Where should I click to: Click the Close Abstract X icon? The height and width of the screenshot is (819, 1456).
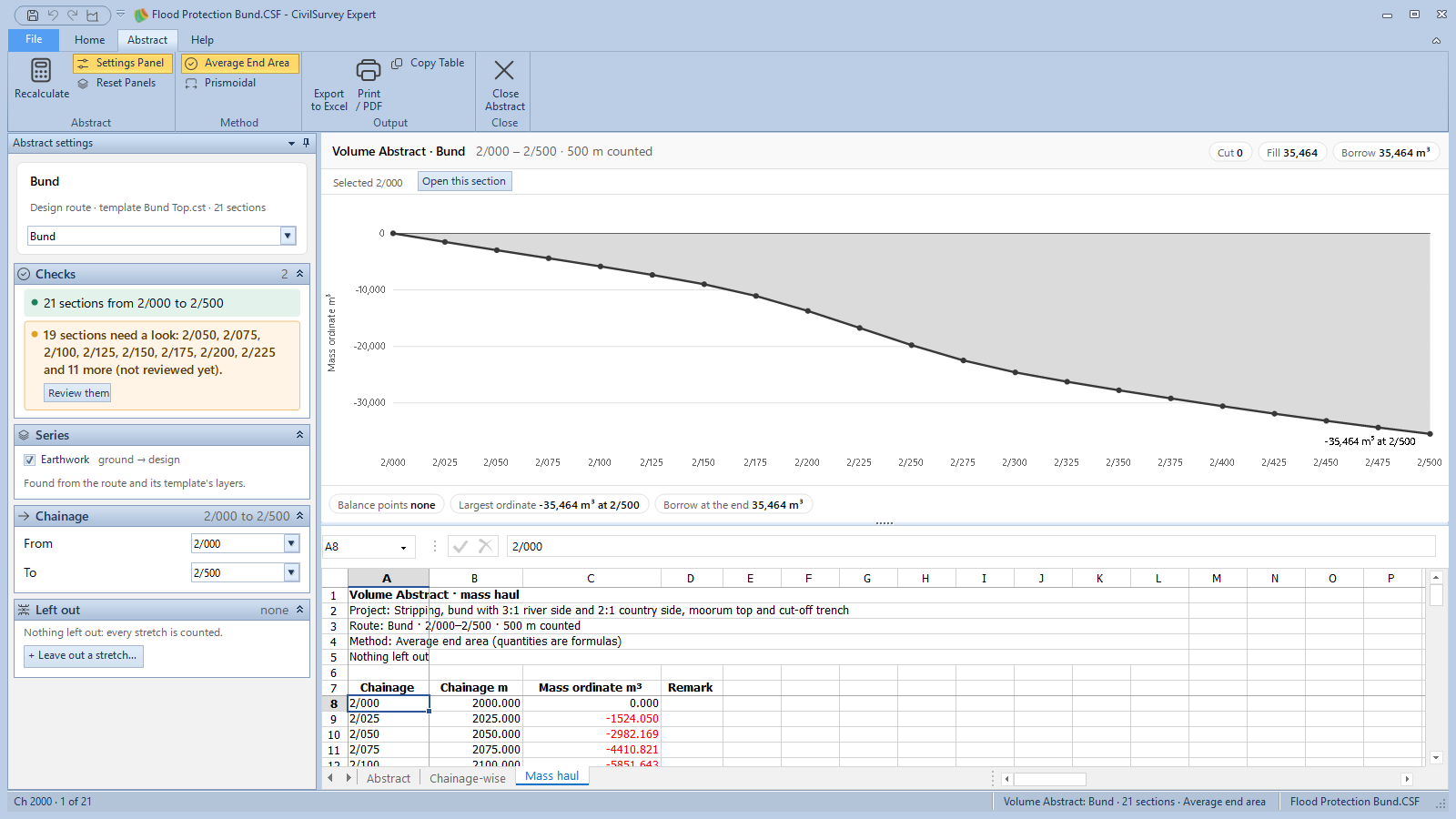[504, 70]
